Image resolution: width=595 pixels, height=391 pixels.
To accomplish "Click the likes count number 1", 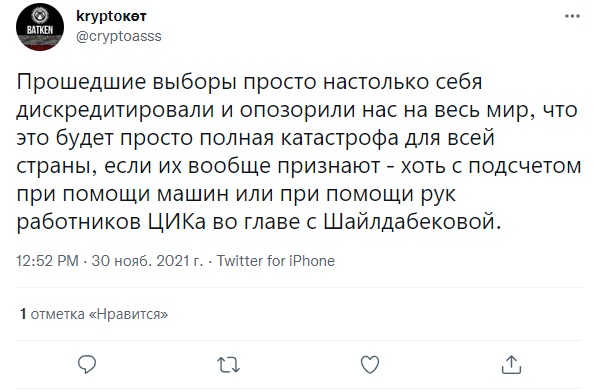I will [x=23, y=314].
